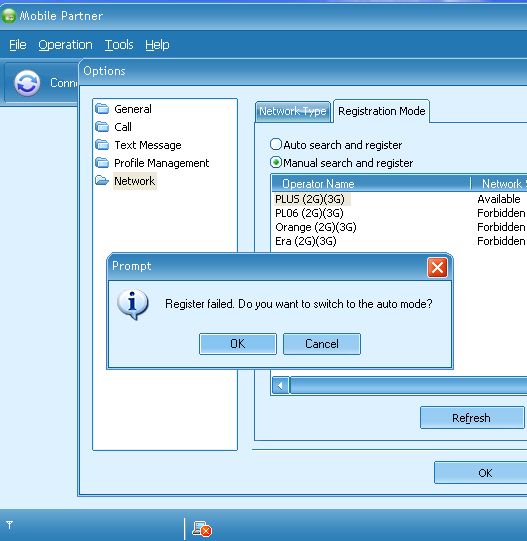Viewport: 527px width, 541px height.
Task: Click the Text Message folder icon
Action: 102,145
